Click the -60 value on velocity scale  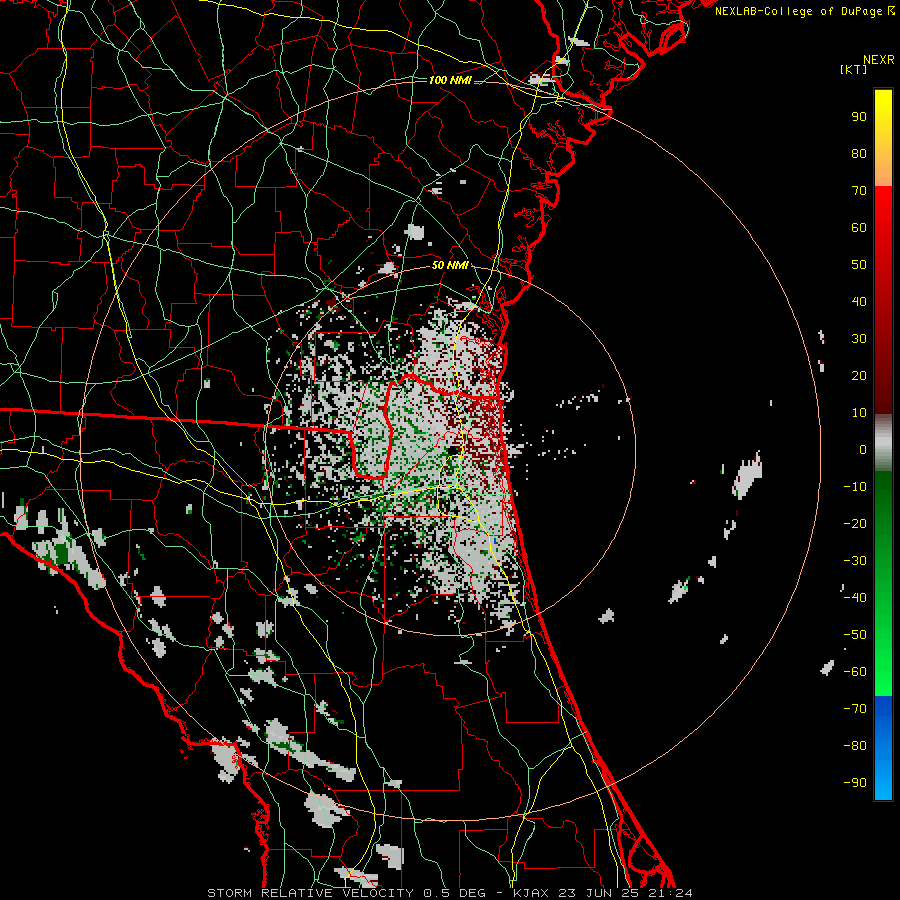[x=855, y=672]
